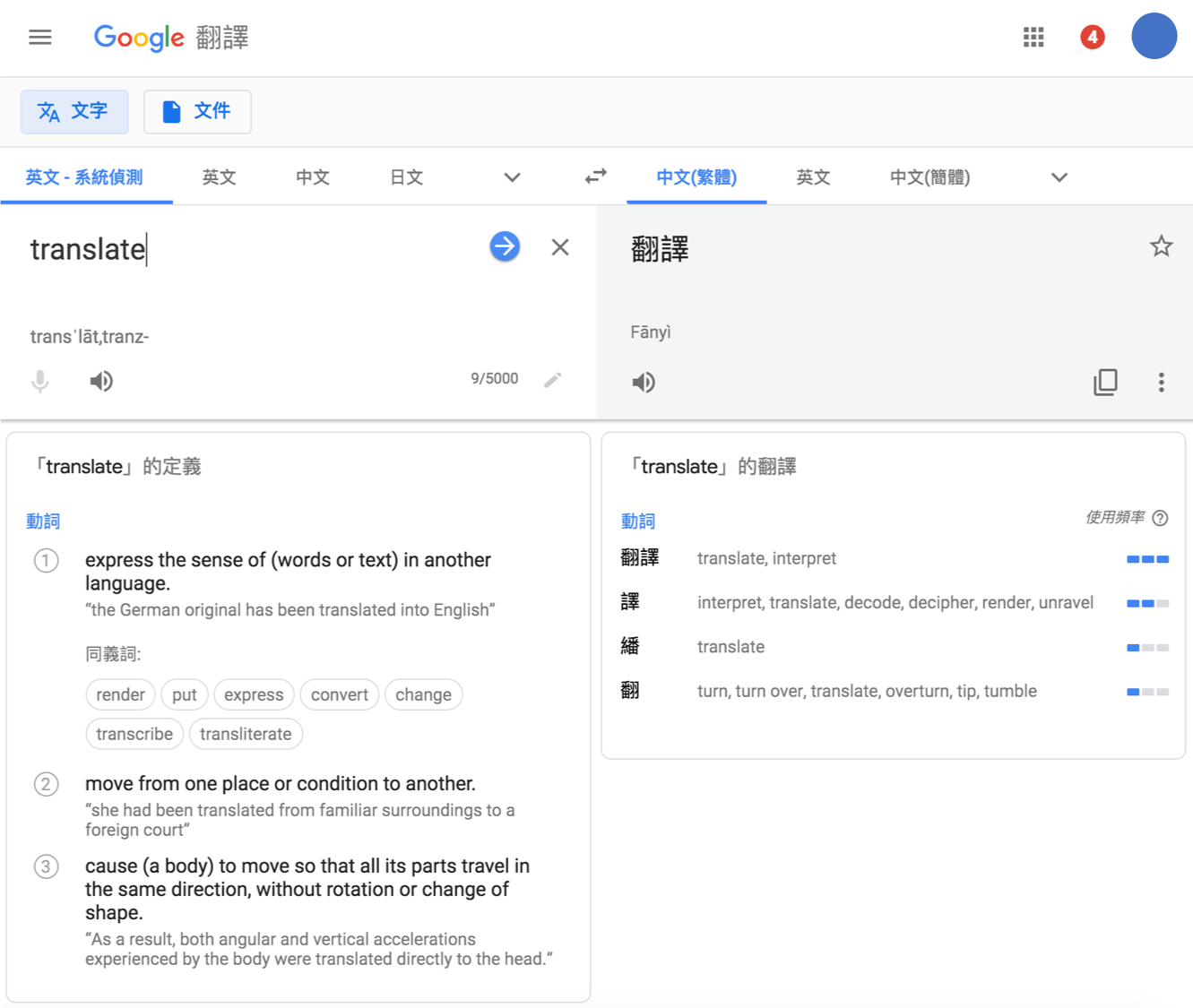Image resolution: width=1193 pixels, height=1008 pixels.
Task: Click the 「translate」的定義 panel title
Action: (x=117, y=467)
